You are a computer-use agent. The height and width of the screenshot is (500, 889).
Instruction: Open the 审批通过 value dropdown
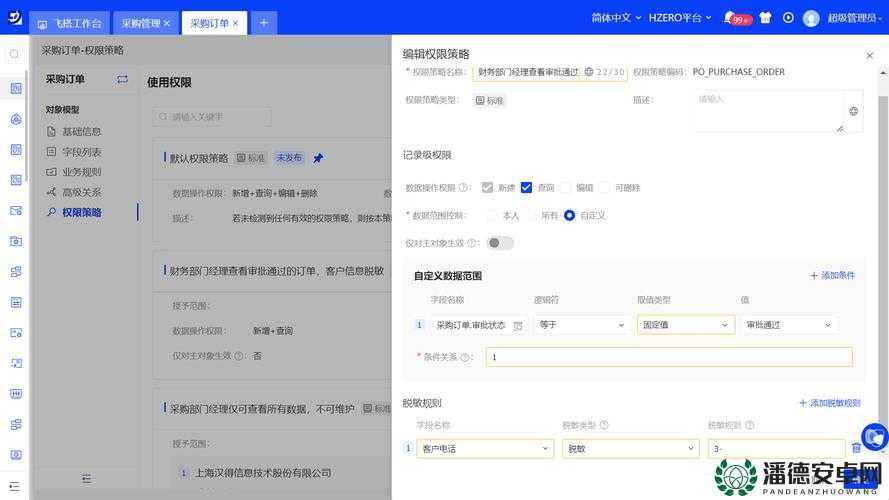pyautogui.click(x=789, y=325)
